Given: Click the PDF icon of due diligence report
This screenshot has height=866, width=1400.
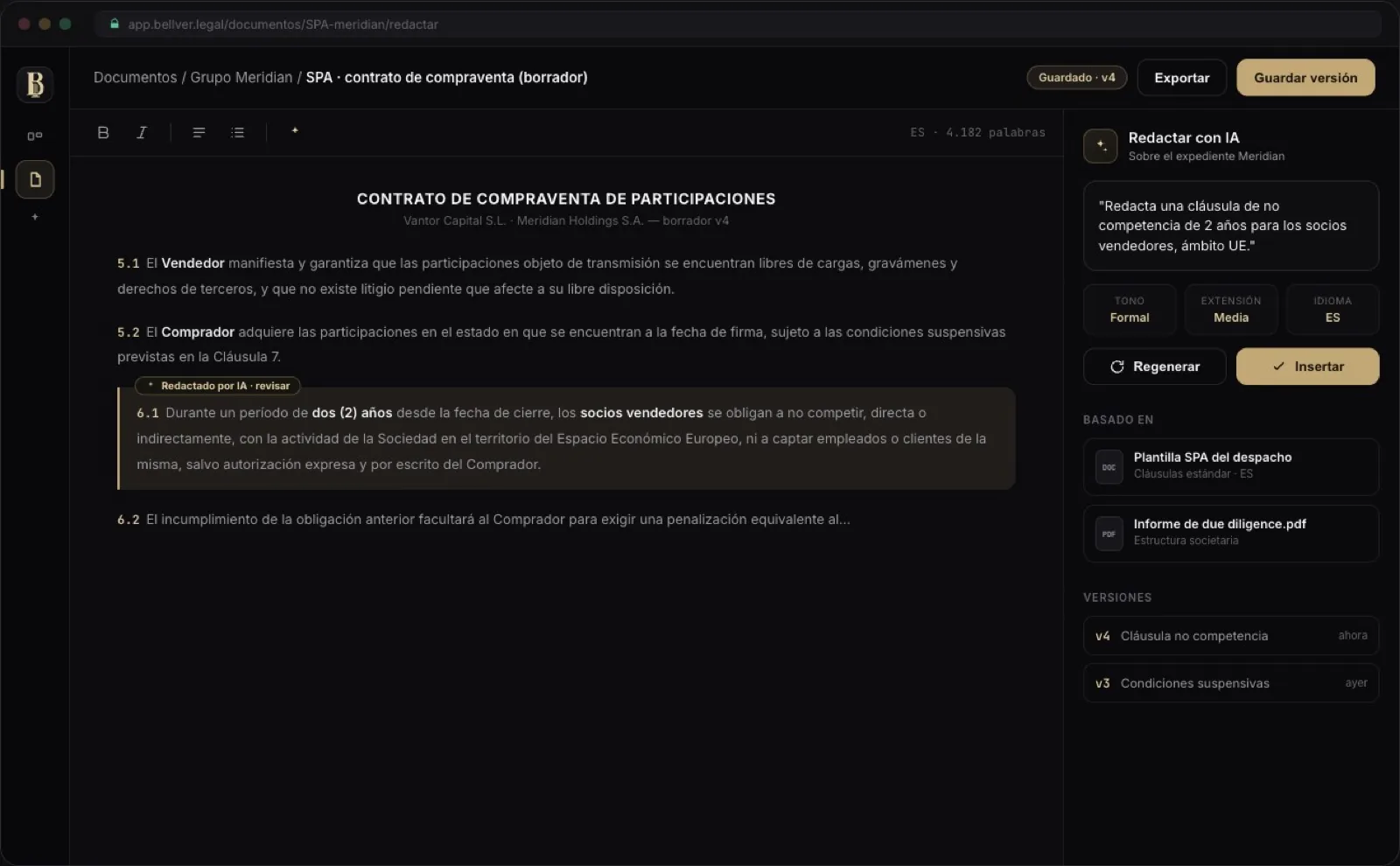Looking at the screenshot, I should click(1109, 534).
